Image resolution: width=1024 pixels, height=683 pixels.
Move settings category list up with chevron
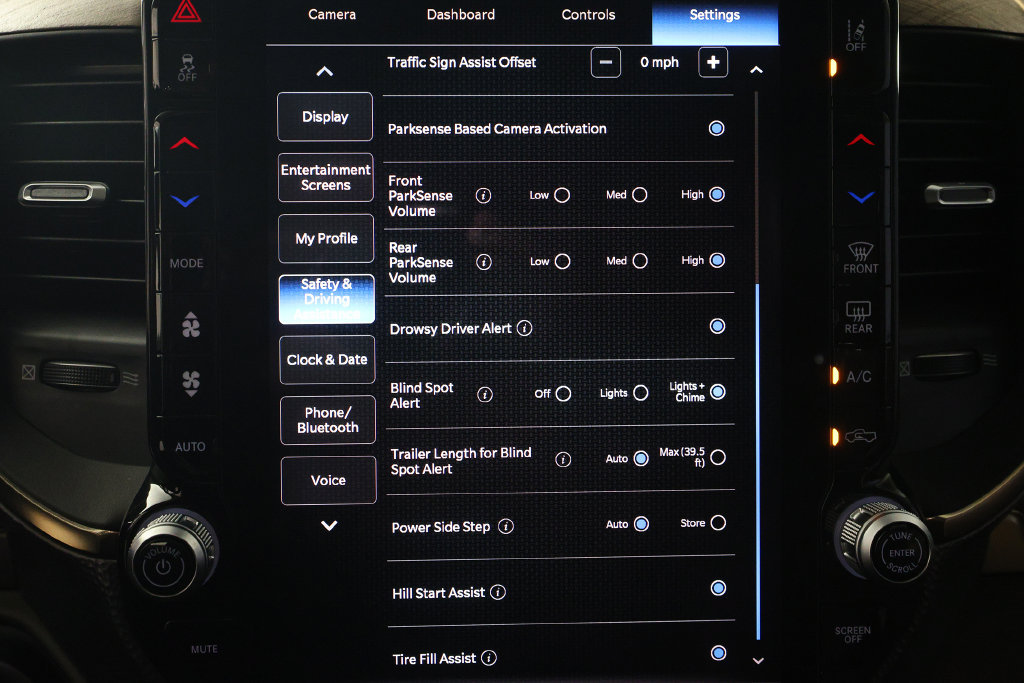pyautogui.click(x=325, y=71)
